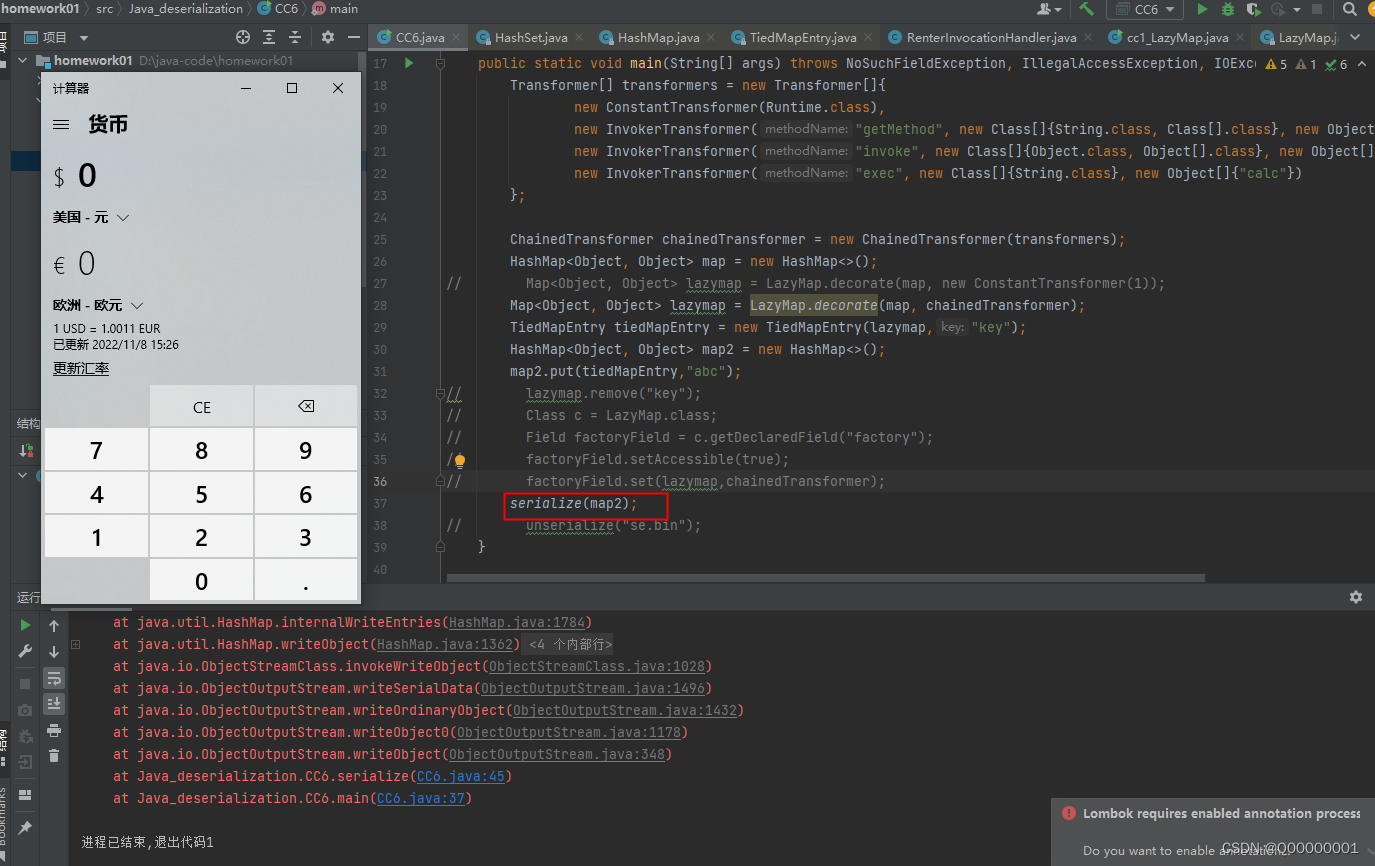Click the fold marker on line 17
The image size is (1375, 866).
[440, 63]
